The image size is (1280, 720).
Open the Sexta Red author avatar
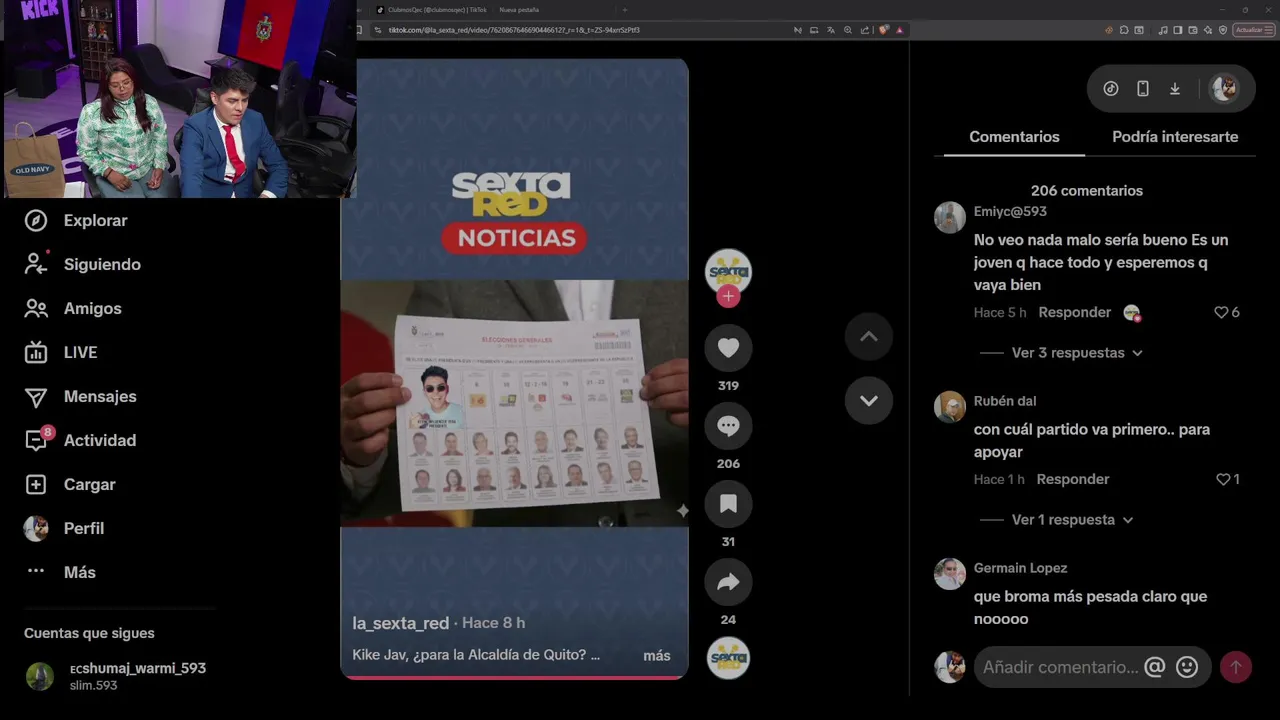(x=728, y=271)
